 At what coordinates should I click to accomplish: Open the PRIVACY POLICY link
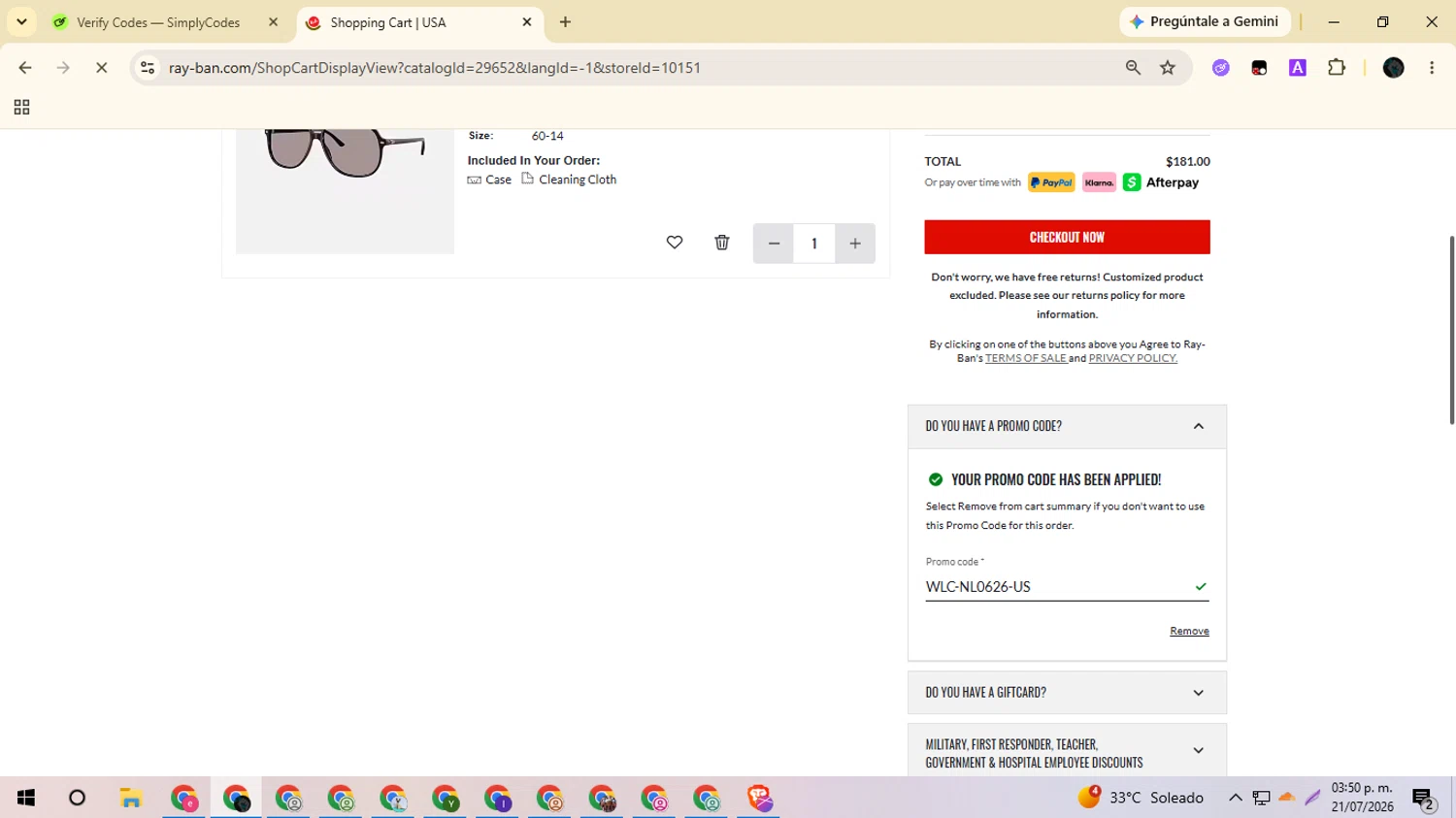tap(1133, 358)
